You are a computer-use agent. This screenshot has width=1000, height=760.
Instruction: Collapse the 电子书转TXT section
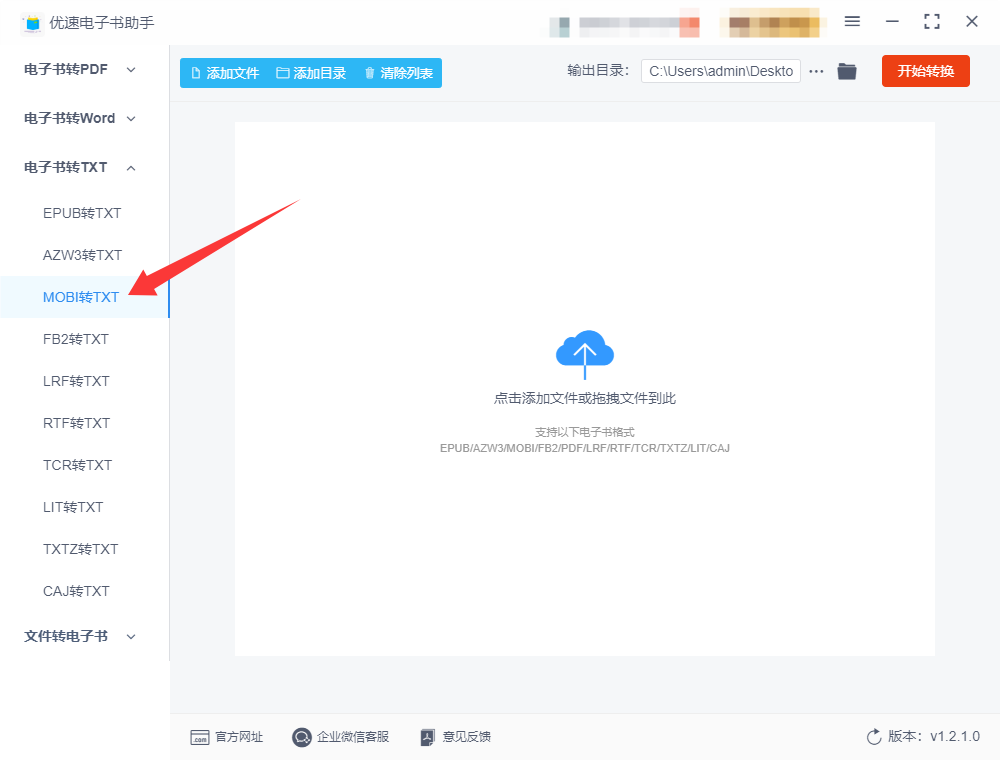80,168
